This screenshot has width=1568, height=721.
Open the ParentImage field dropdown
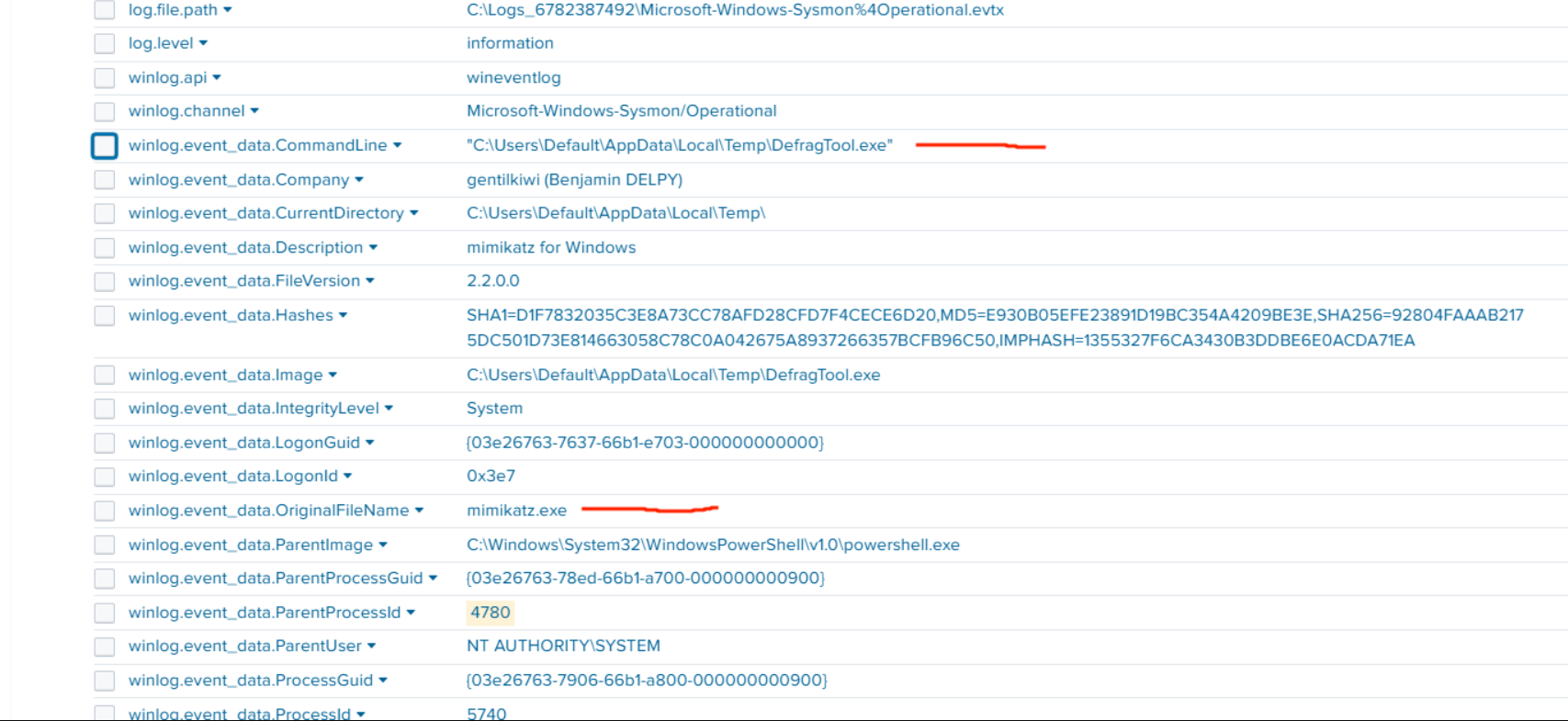point(383,545)
